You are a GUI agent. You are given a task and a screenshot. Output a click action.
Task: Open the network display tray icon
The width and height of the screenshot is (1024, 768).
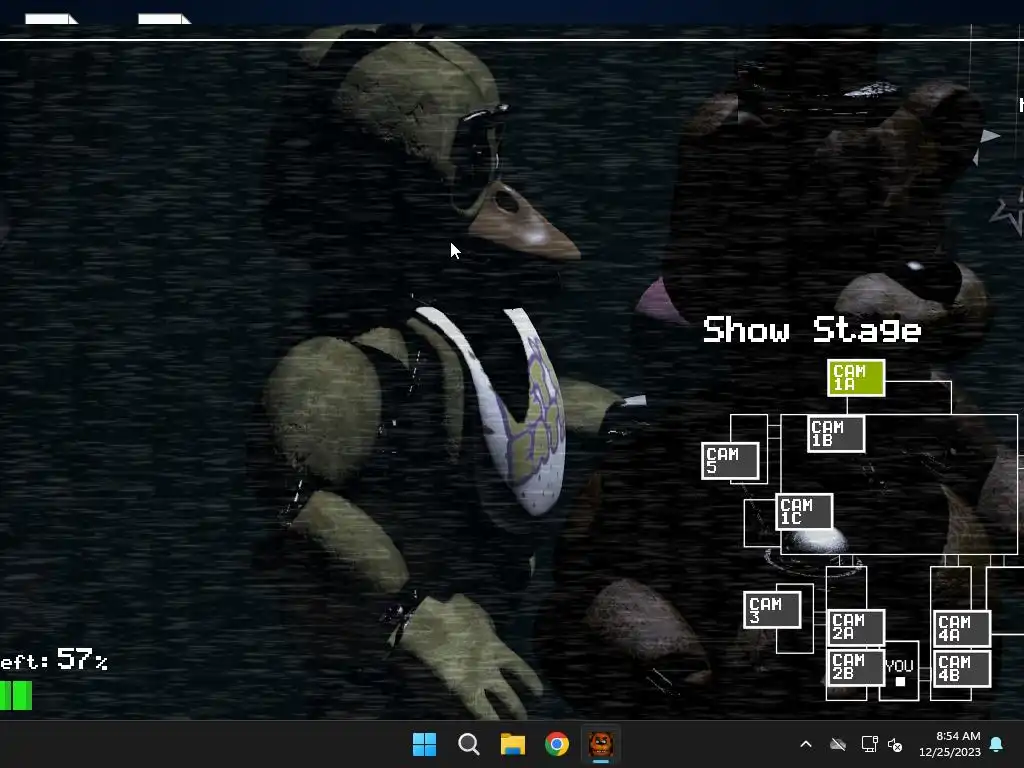[869, 744]
